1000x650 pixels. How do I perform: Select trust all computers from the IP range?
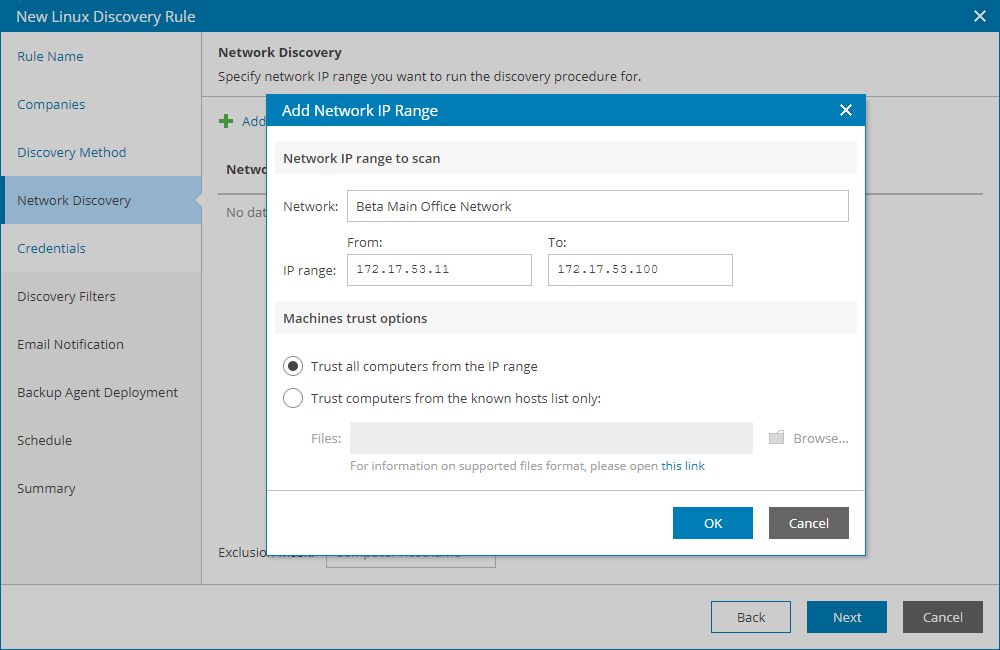293,366
